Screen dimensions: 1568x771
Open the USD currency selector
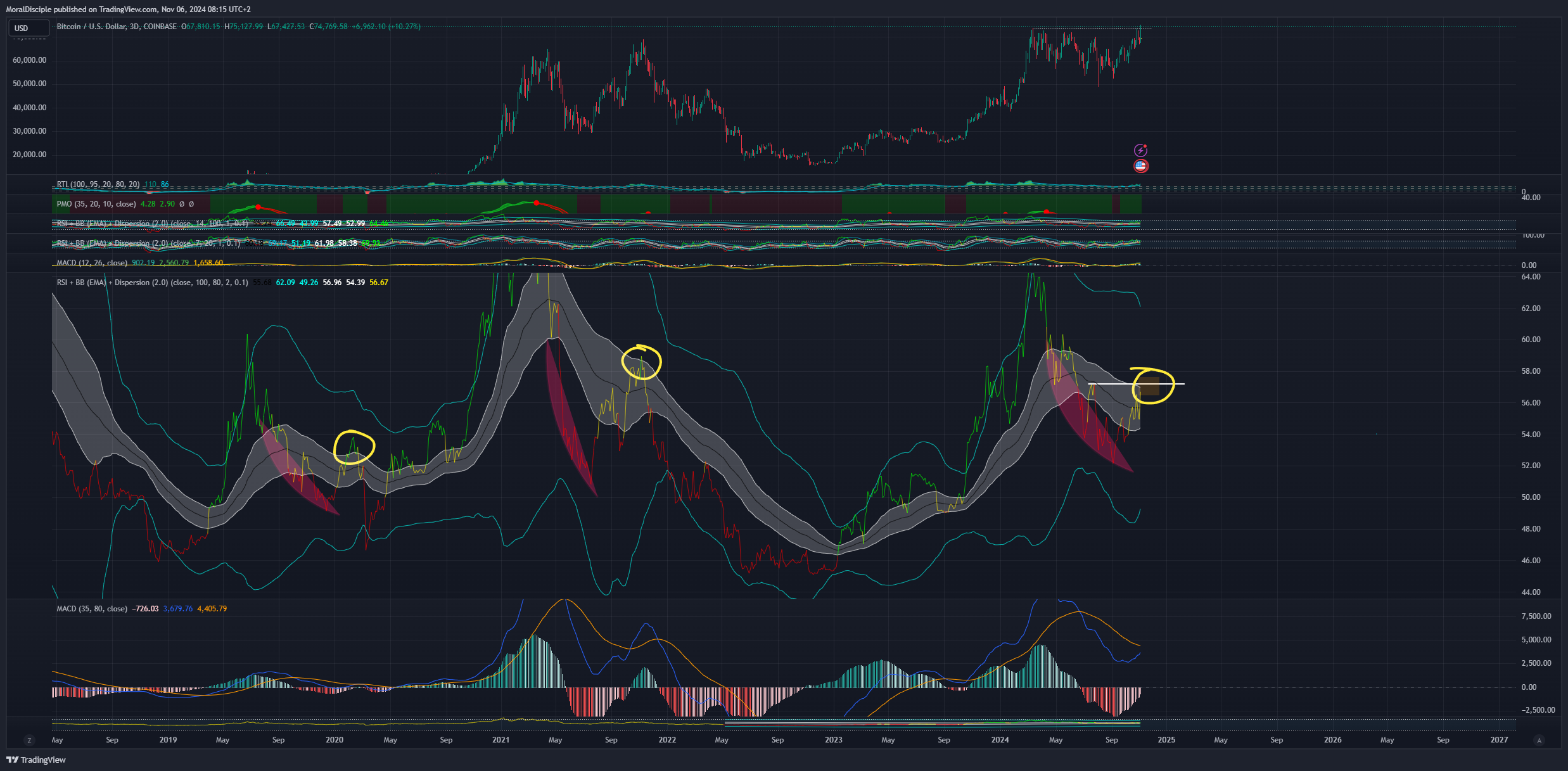click(29, 28)
